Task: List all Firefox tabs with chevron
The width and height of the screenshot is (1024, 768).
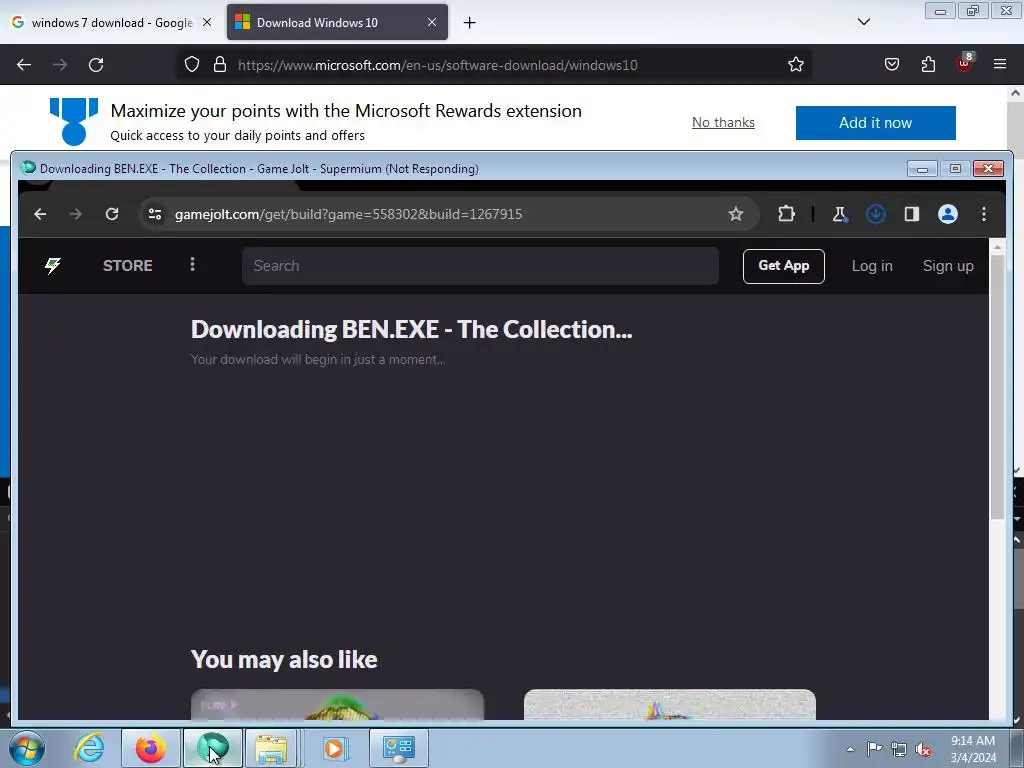Action: (x=864, y=22)
